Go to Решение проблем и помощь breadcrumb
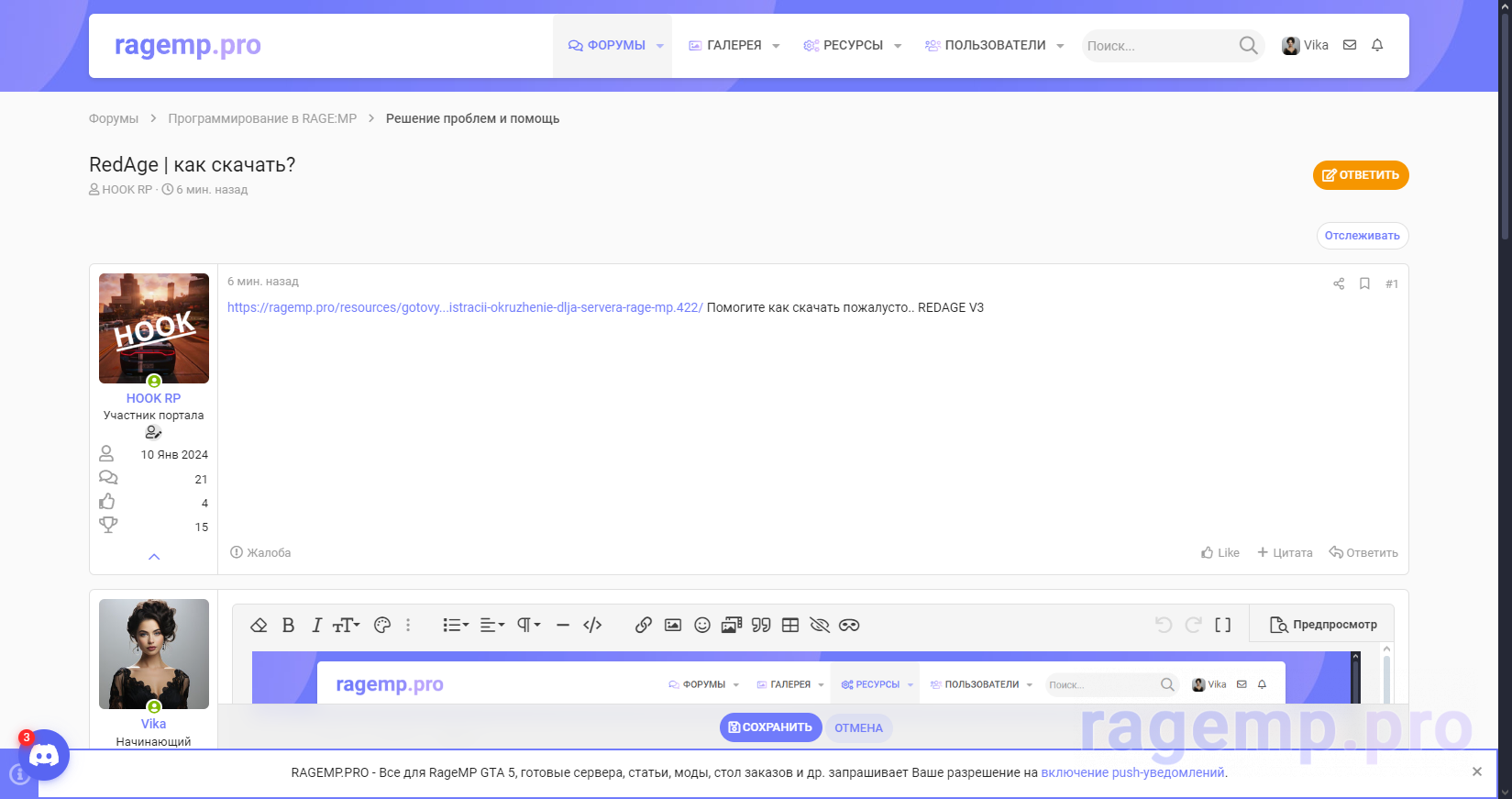The height and width of the screenshot is (799, 1512). coord(472,118)
